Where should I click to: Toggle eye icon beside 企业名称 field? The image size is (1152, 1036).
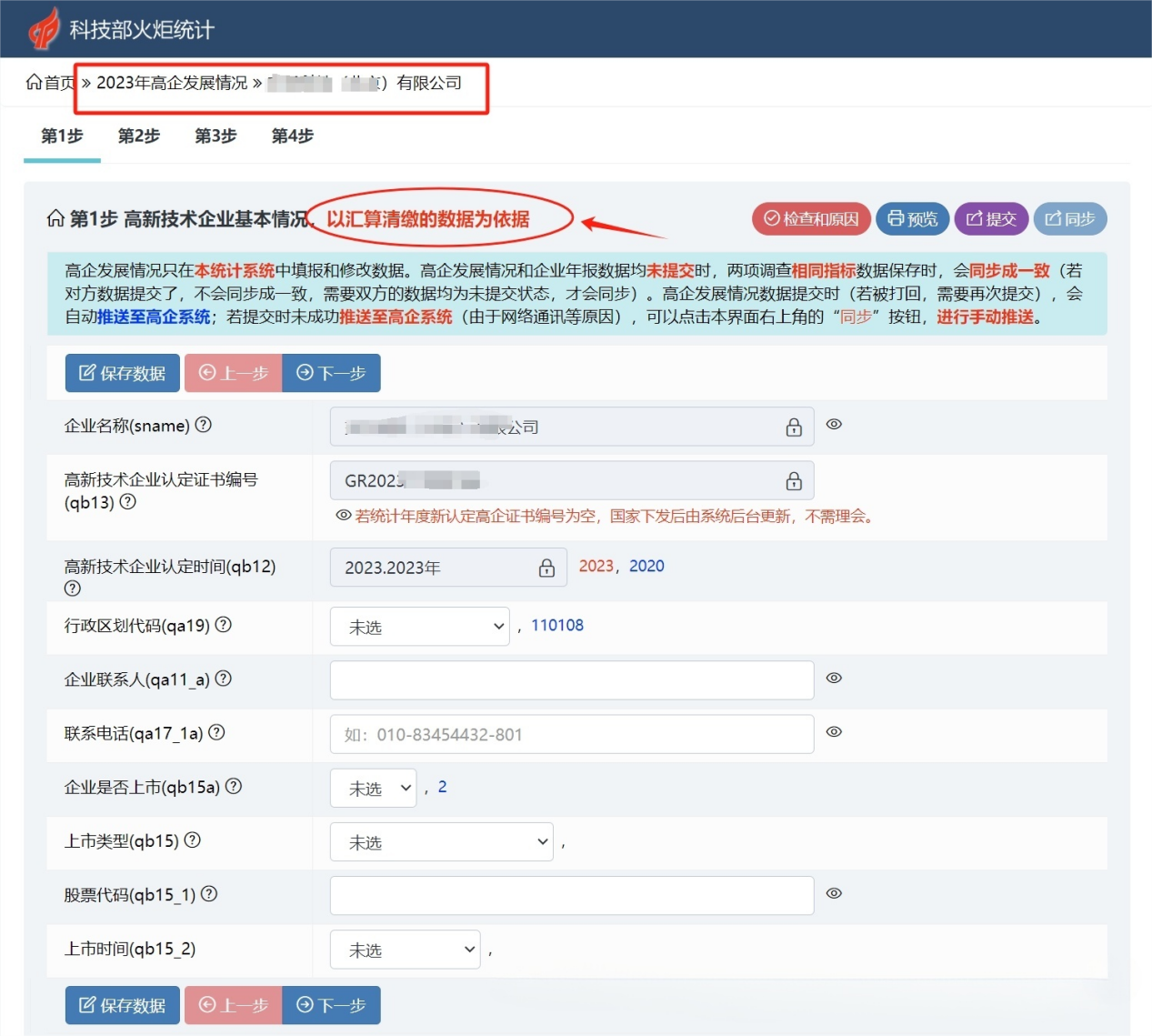point(834,425)
